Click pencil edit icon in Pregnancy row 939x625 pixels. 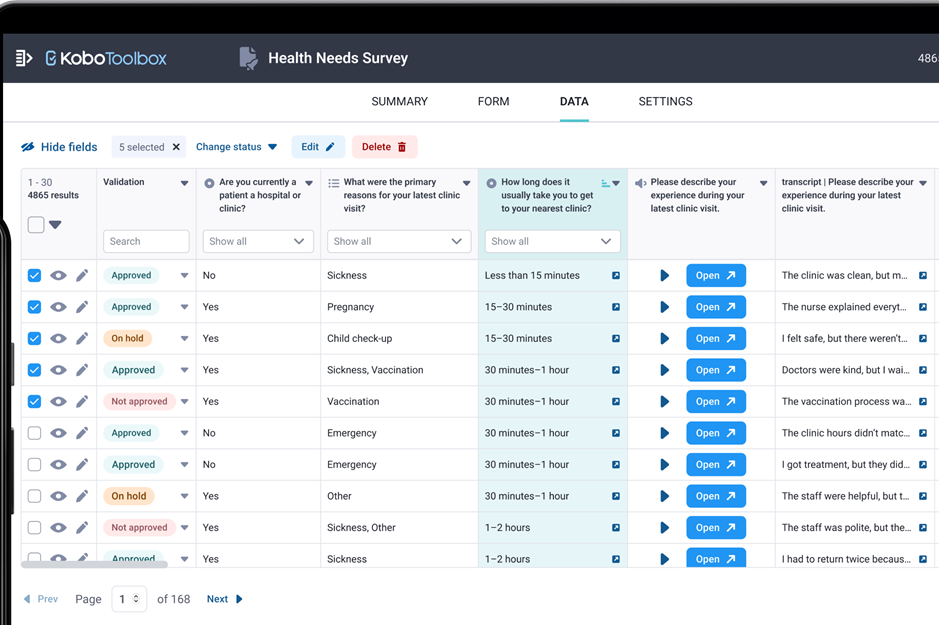coord(82,307)
